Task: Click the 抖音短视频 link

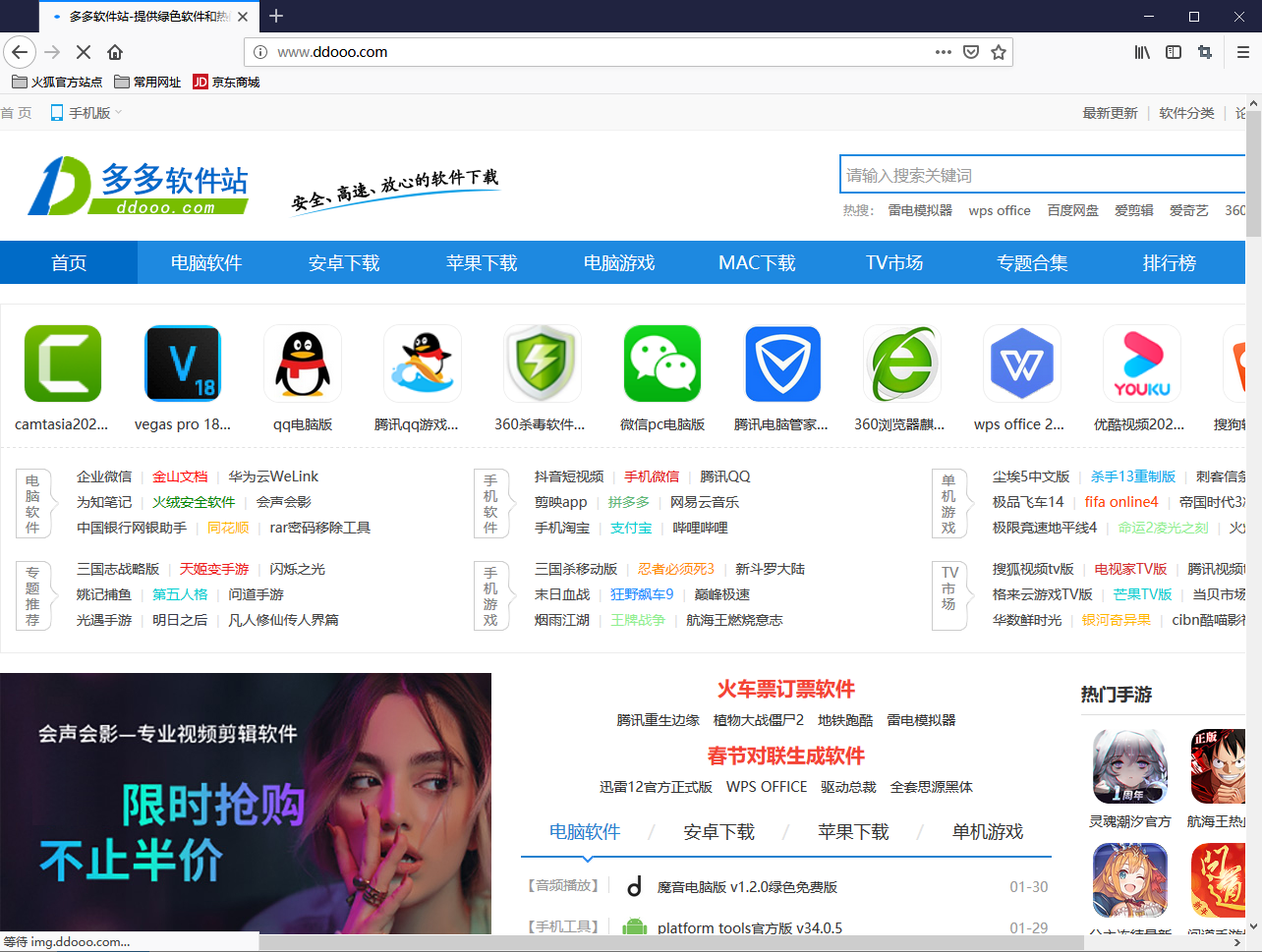Action: (569, 476)
